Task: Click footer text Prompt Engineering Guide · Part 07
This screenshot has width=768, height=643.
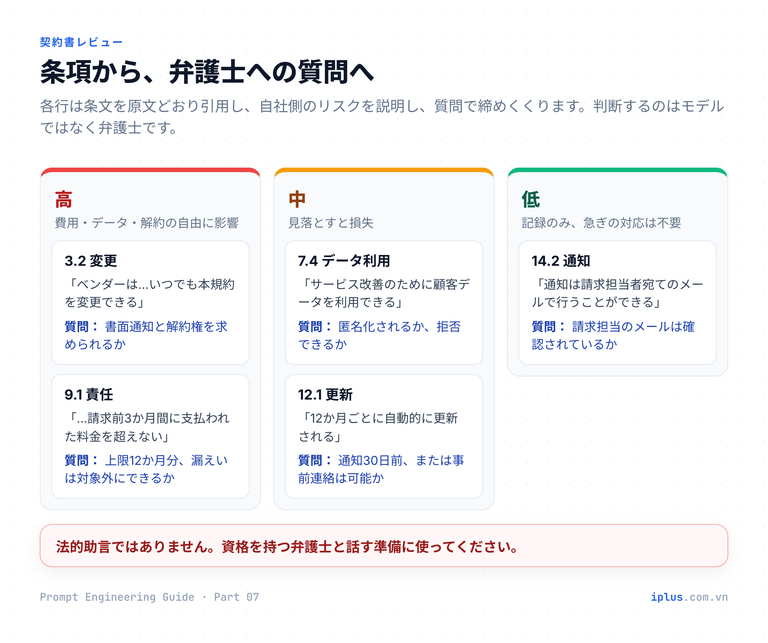Action: [149, 597]
